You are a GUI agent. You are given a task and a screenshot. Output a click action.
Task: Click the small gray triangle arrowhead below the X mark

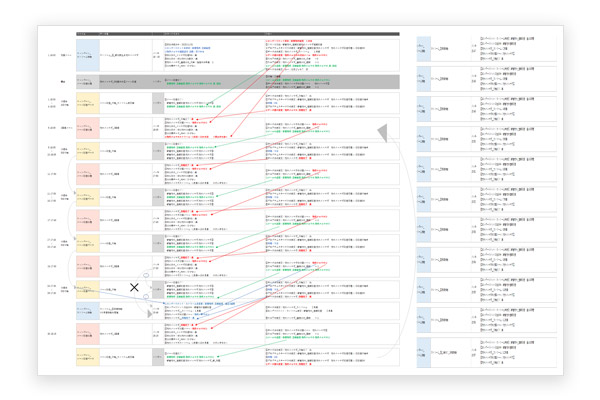coord(150,313)
